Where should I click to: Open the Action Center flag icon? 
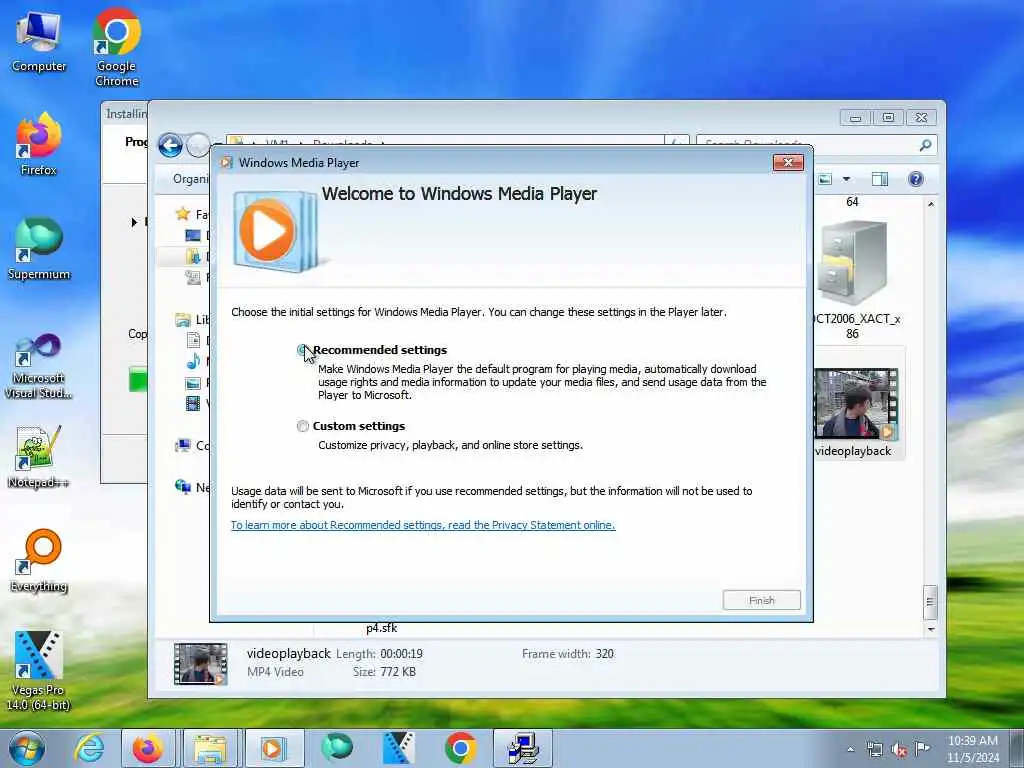(x=922, y=749)
